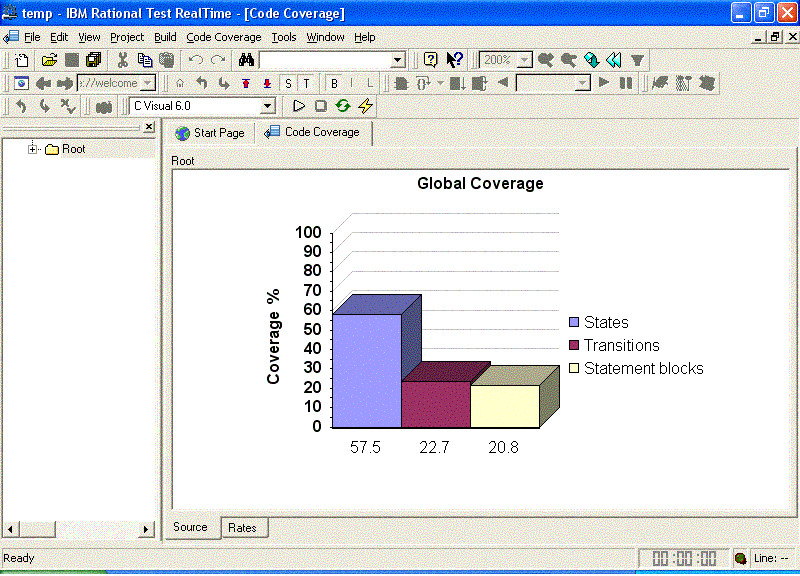Toggle the I coverage type button
The image size is (800, 576).
pos(352,84)
